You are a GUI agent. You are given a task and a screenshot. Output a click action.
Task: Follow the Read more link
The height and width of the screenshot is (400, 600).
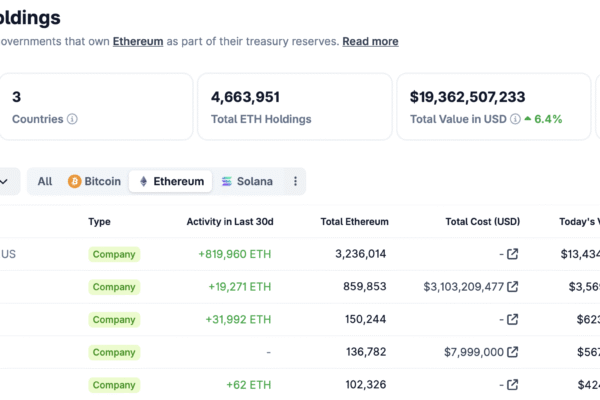pos(370,42)
